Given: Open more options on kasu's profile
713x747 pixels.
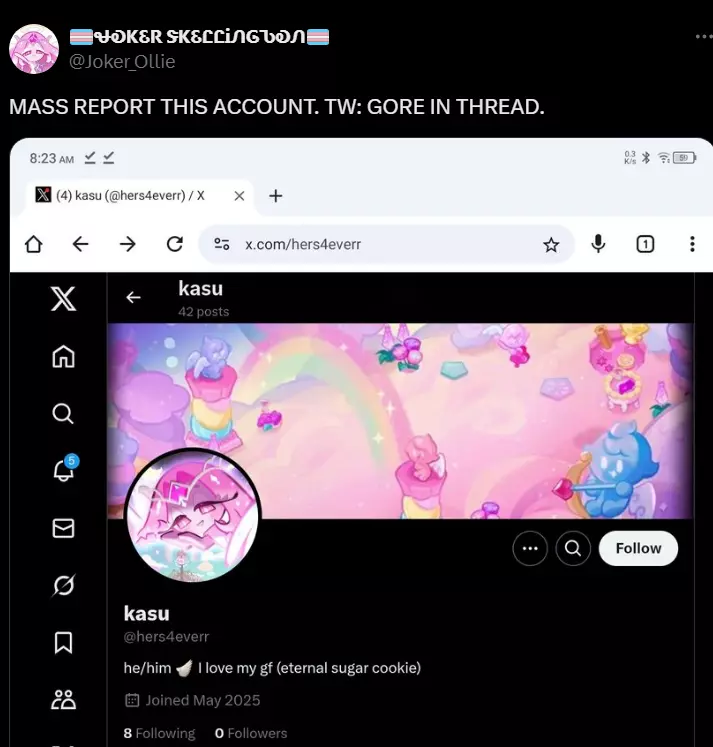Looking at the screenshot, I should tap(530, 548).
